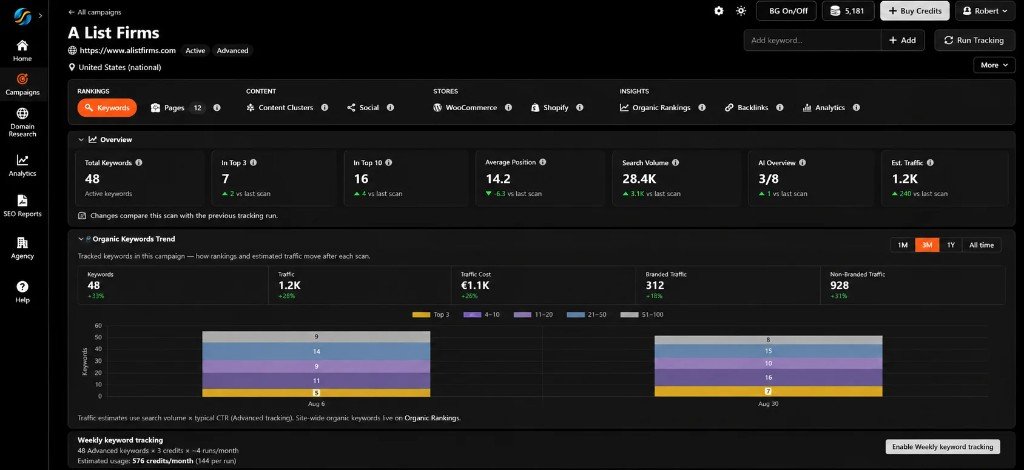1024x470 pixels.
Task: Open Agency in the sidebar
Action: [x=22, y=248]
